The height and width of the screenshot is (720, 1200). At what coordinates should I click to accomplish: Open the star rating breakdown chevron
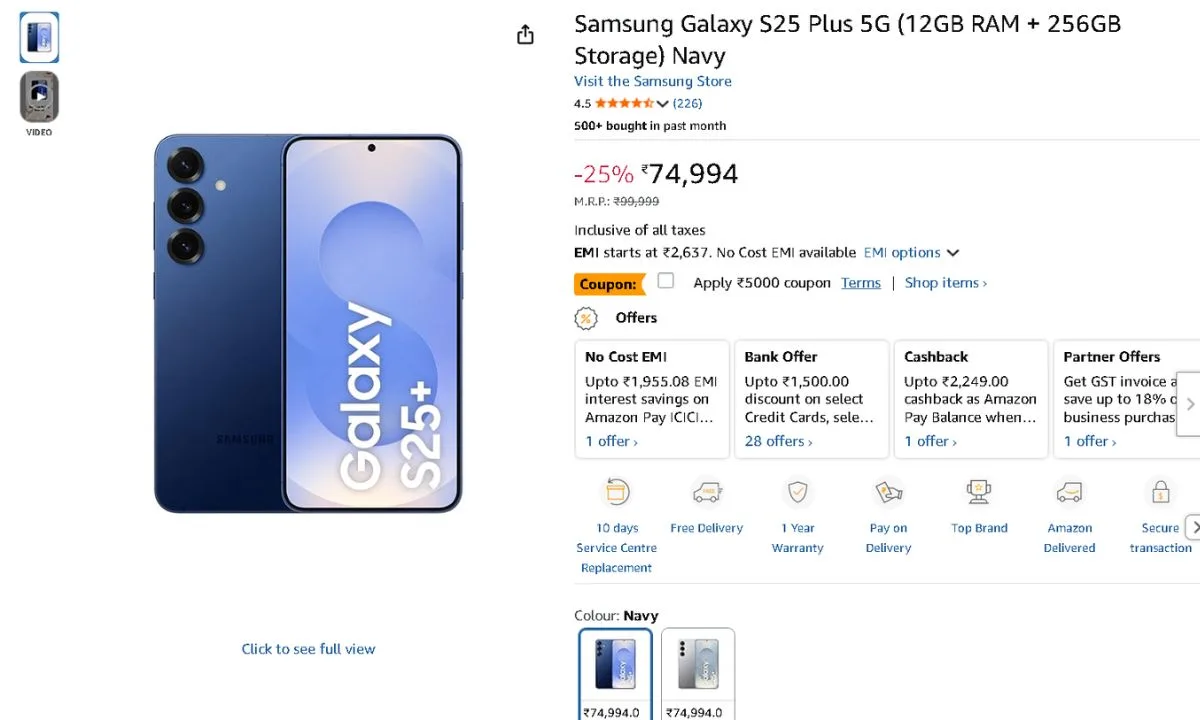[x=662, y=104]
